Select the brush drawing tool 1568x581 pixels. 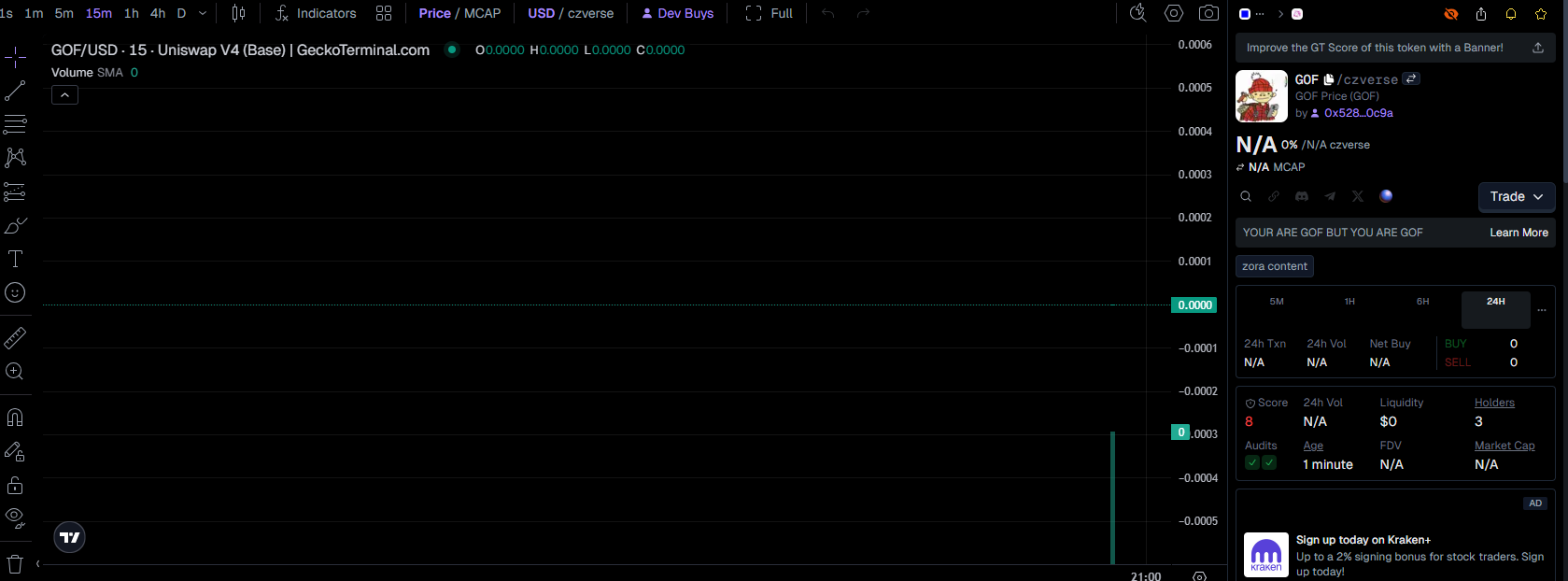coord(15,226)
